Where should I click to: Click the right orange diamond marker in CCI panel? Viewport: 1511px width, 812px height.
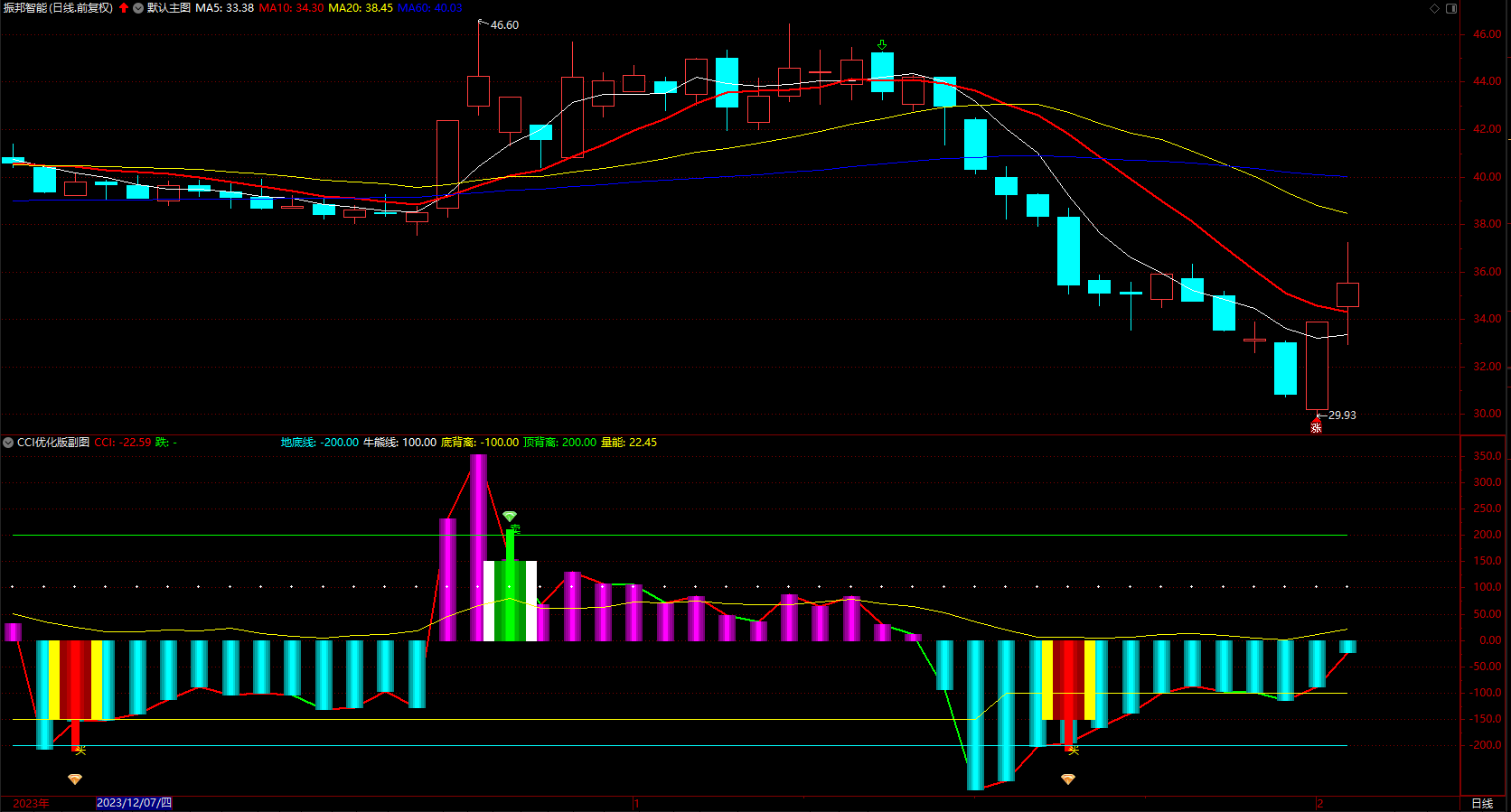tap(1068, 779)
